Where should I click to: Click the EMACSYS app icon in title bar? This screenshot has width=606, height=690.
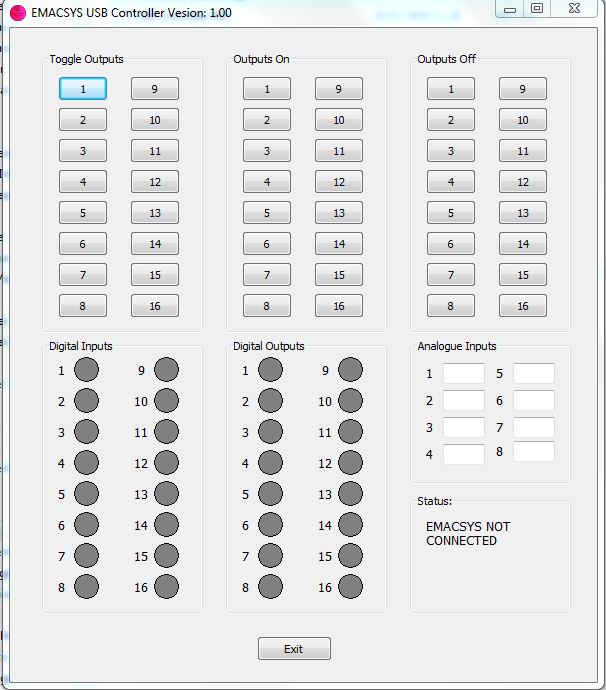(x=17, y=12)
